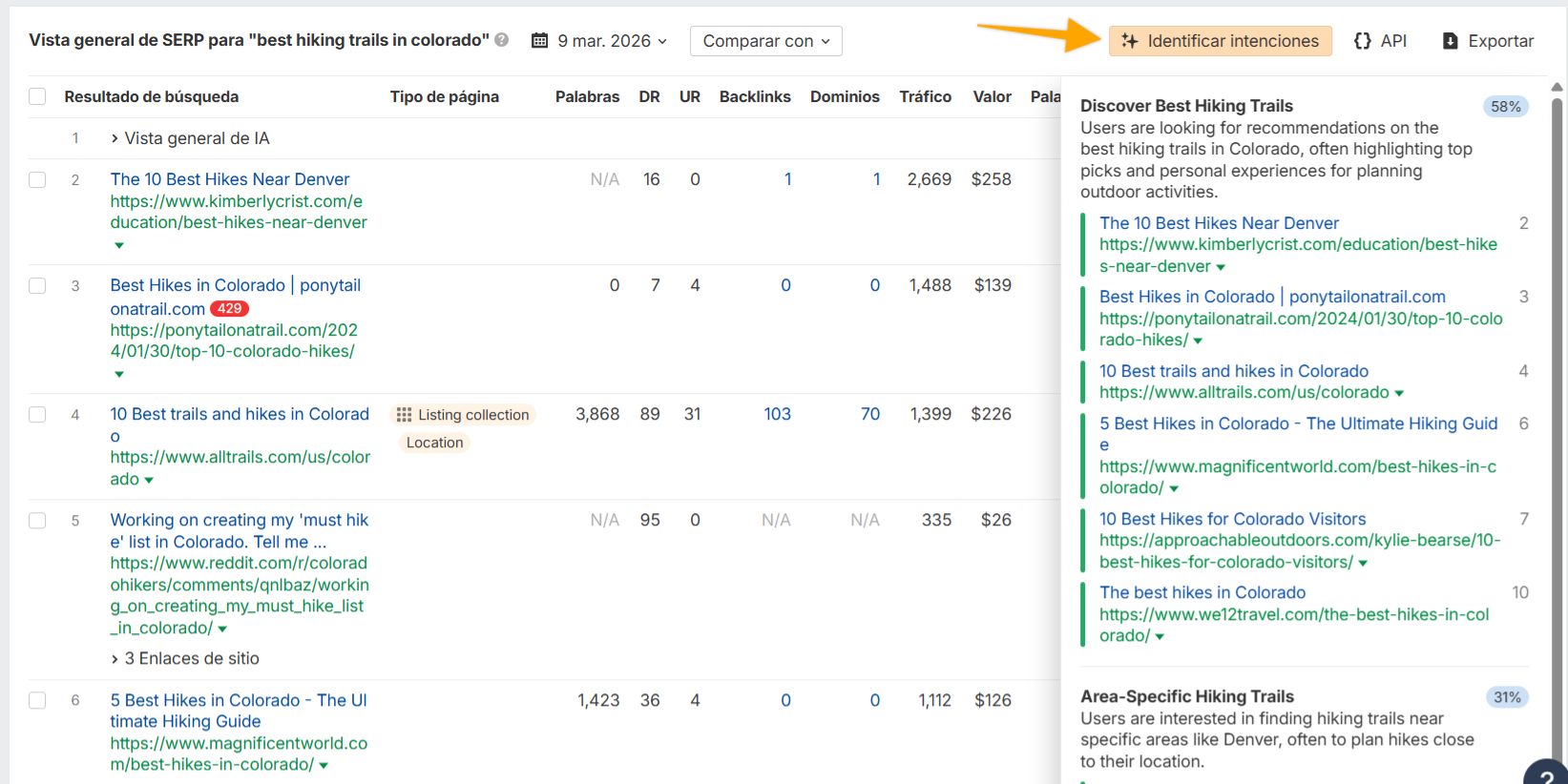Image resolution: width=1568 pixels, height=784 pixels.
Task: Sort by the Tráfico column header
Action: [x=925, y=96]
